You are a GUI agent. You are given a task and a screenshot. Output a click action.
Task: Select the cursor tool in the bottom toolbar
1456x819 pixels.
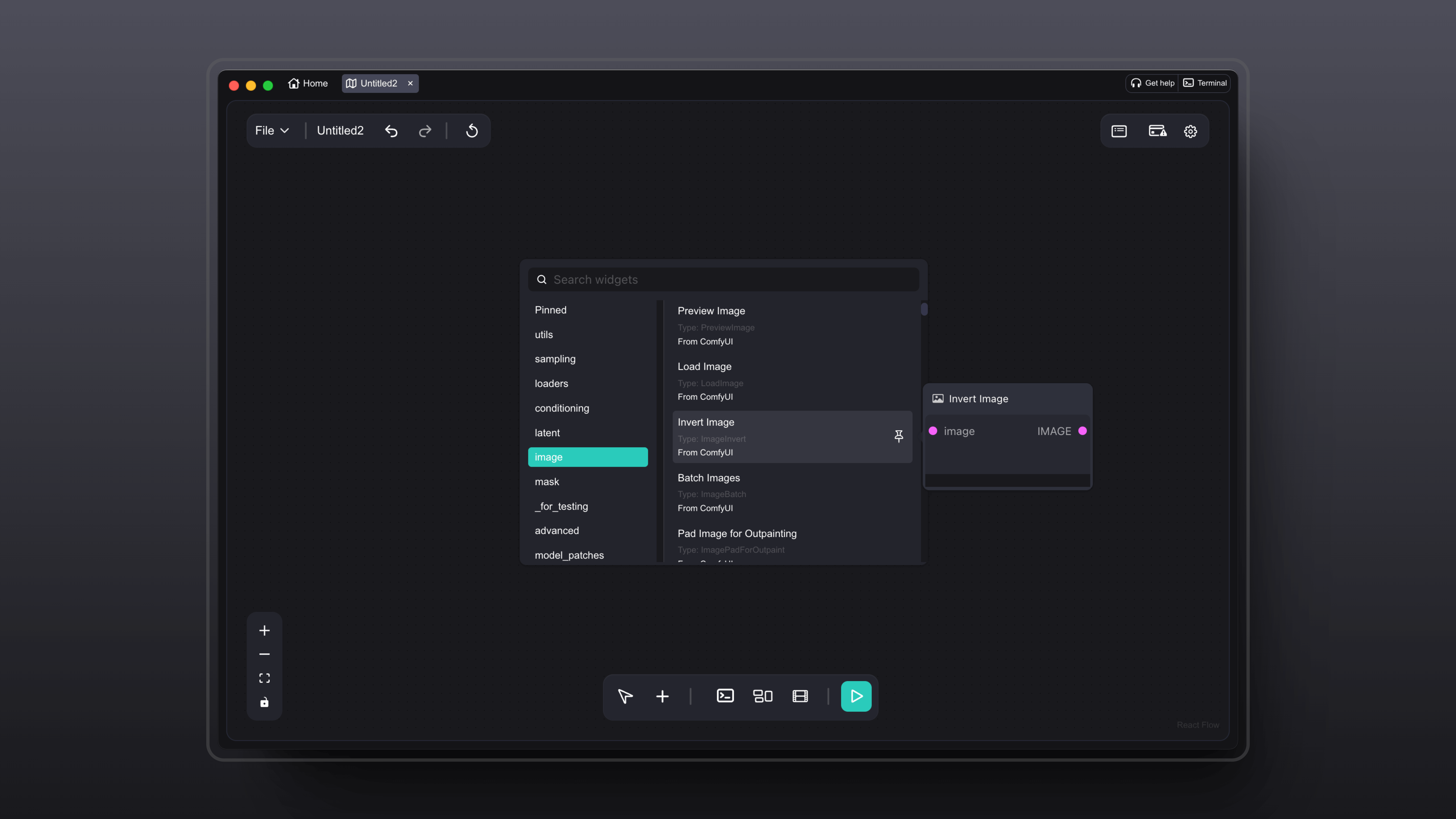coord(625,696)
